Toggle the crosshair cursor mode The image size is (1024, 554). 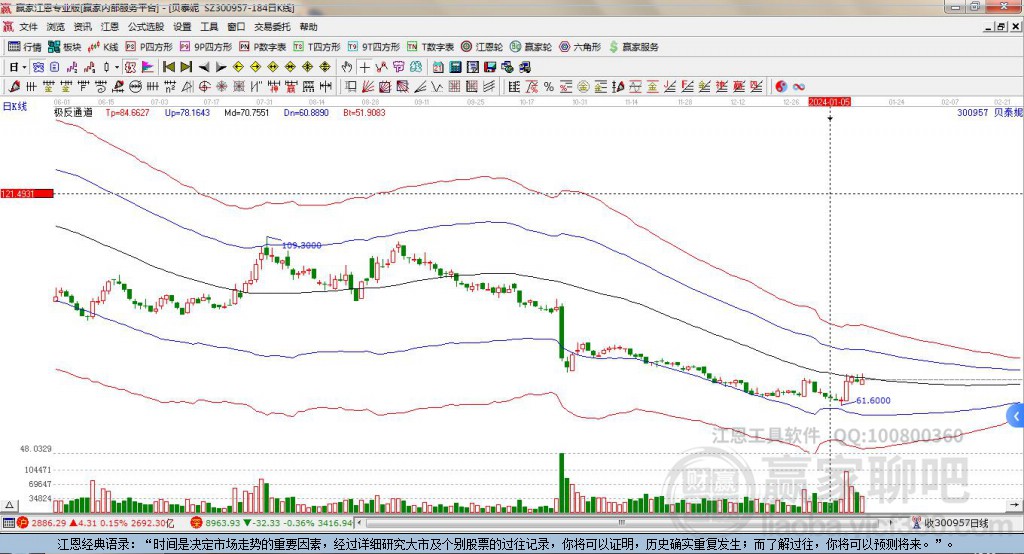pyautogui.click(x=365, y=67)
